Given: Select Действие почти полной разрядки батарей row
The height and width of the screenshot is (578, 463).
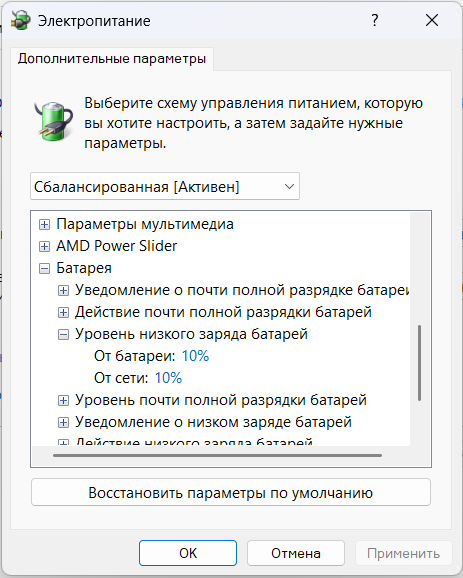Looking at the screenshot, I should 223,312.
